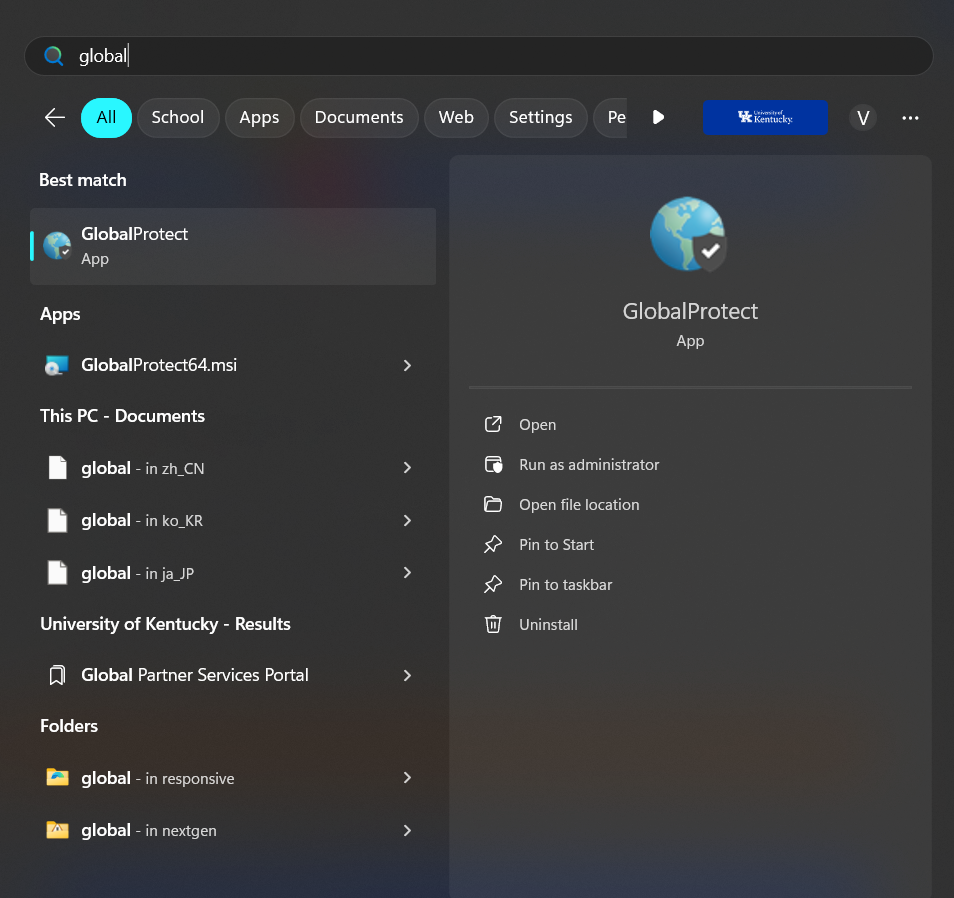
Task: Switch to the School filter tab
Action: (178, 117)
